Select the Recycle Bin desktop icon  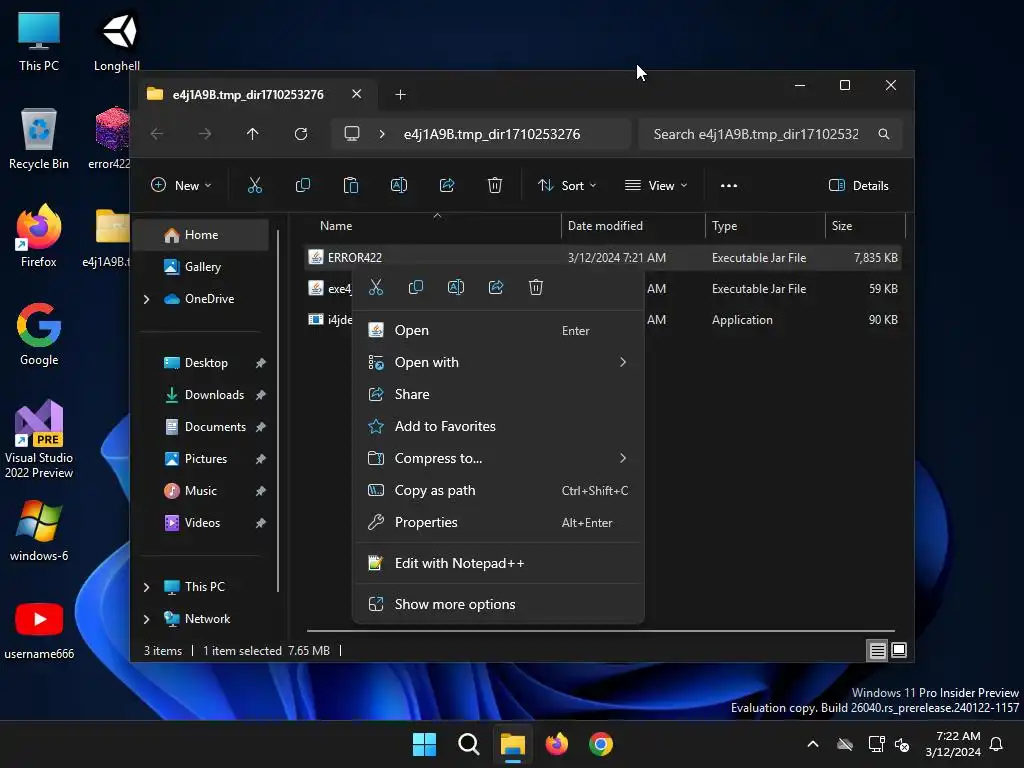tap(39, 138)
